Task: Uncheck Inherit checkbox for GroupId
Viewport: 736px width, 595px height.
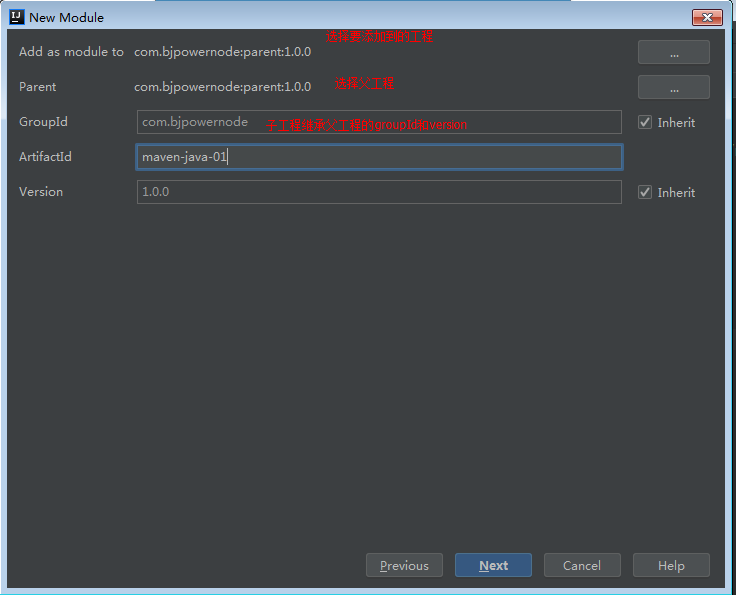Action: pos(645,122)
